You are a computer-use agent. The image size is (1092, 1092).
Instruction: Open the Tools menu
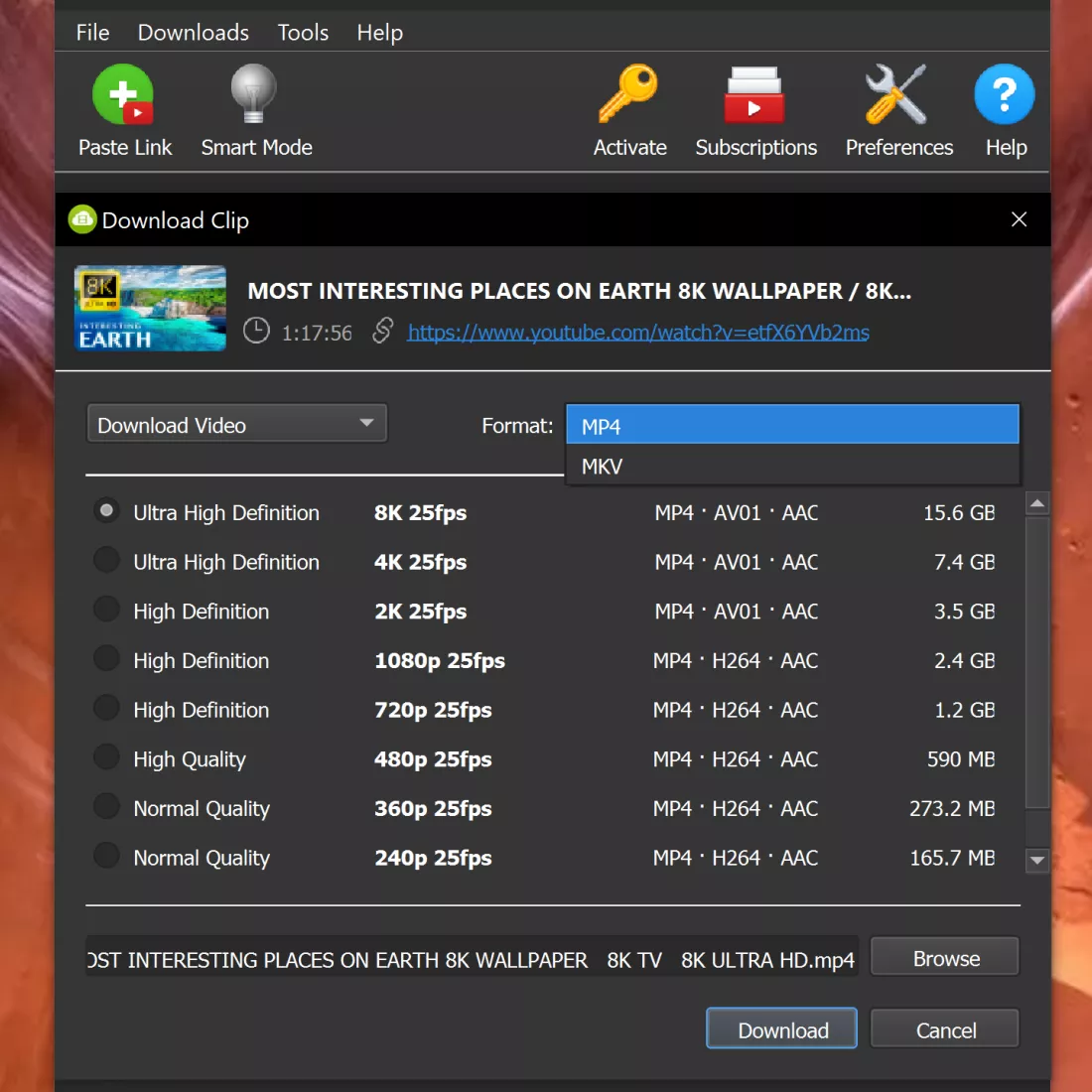(303, 33)
